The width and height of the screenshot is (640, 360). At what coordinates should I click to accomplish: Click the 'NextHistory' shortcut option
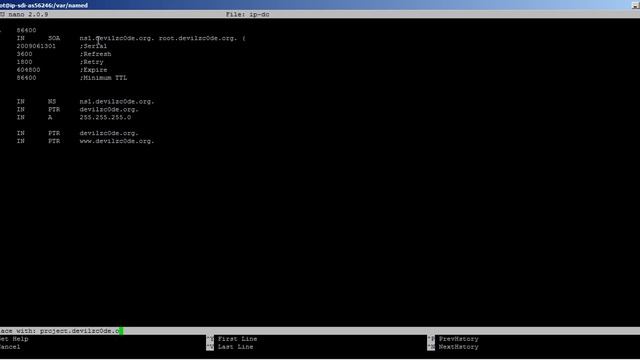pos(458,347)
